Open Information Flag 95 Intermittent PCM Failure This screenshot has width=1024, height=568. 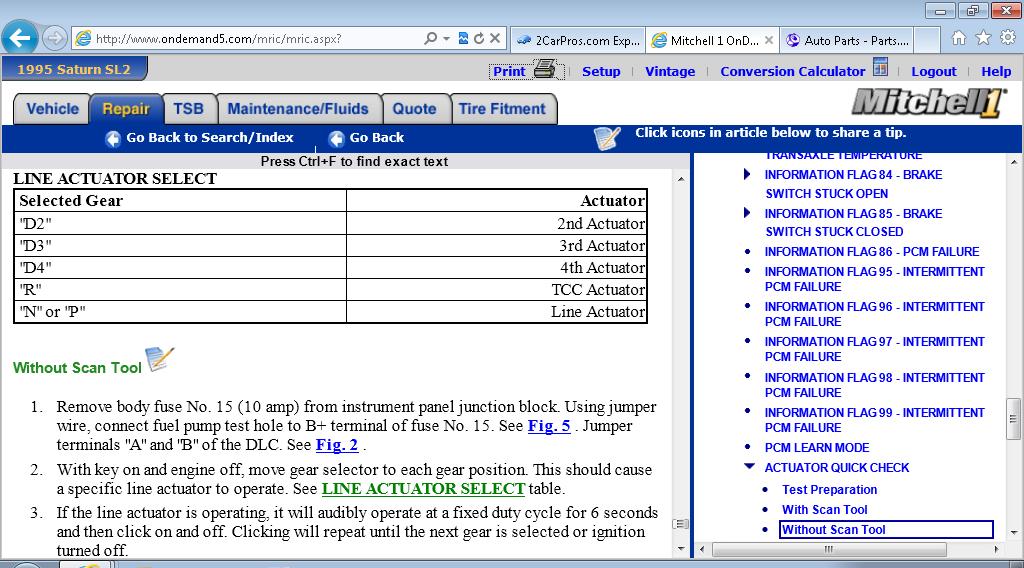point(874,279)
